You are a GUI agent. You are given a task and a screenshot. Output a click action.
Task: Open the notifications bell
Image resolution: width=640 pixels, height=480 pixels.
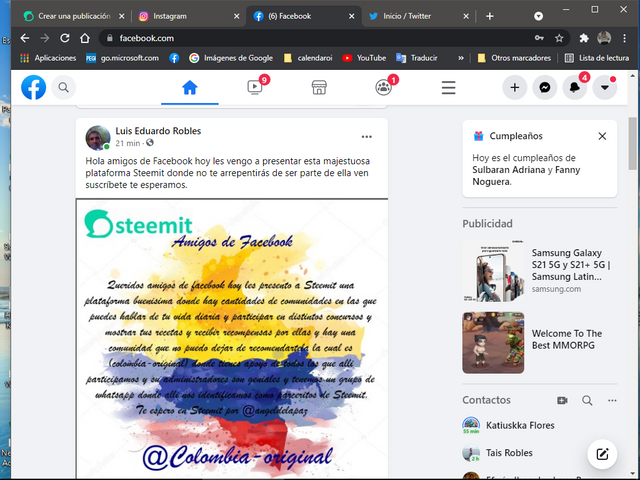pyautogui.click(x=575, y=87)
